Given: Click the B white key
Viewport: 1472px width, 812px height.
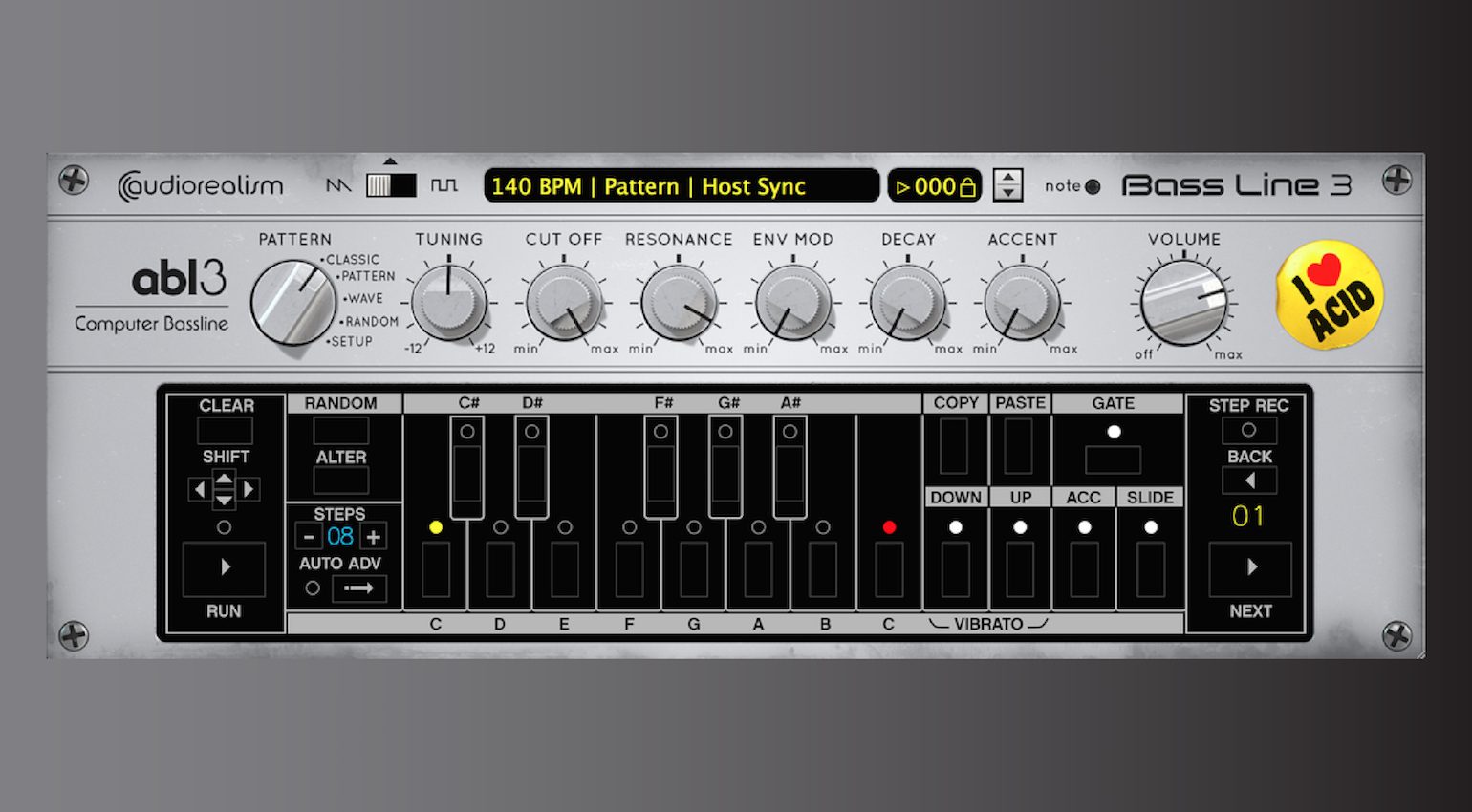Looking at the screenshot, I should [x=823, y=568].
